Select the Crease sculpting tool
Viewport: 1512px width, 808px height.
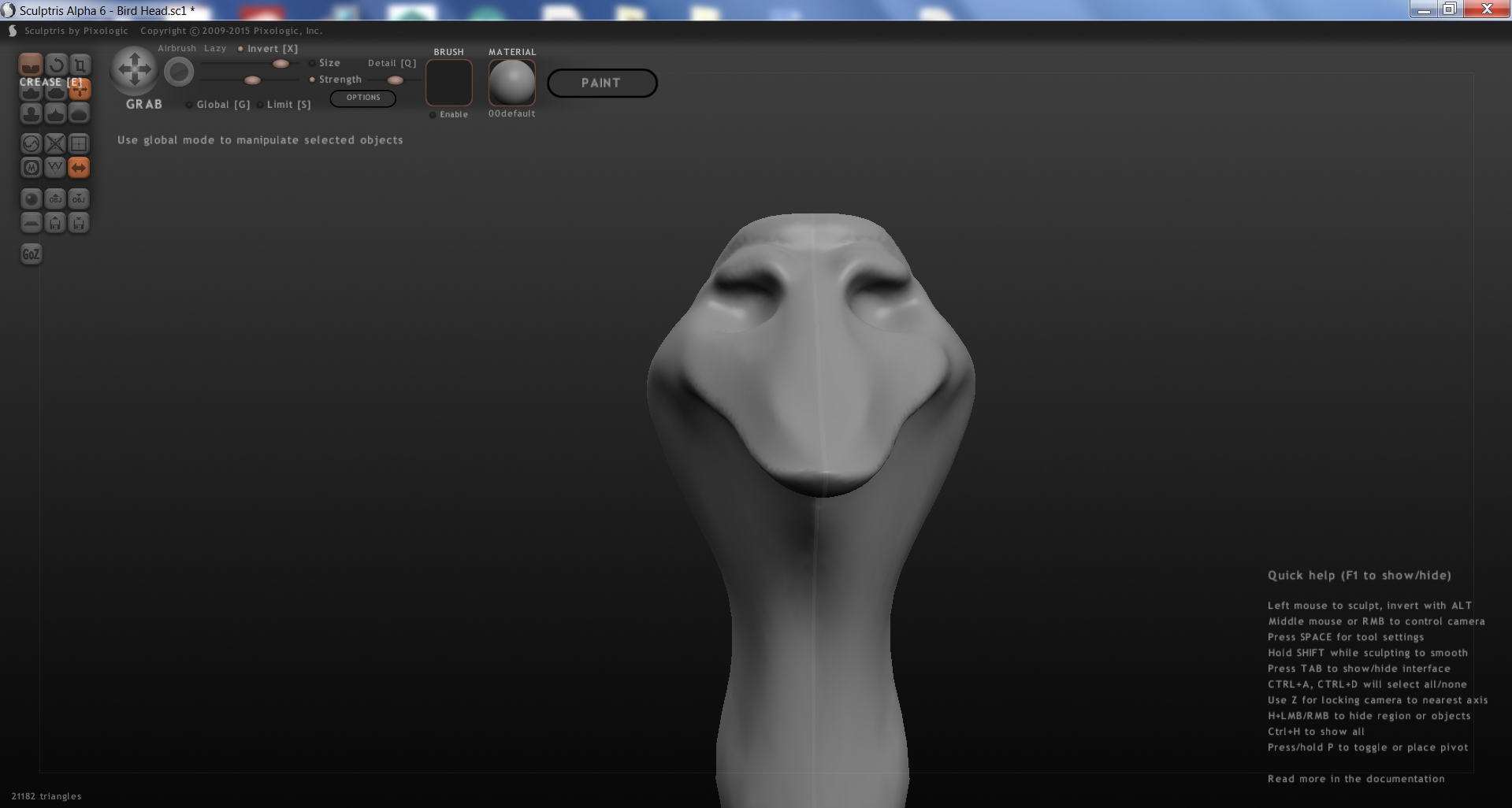coord(31,65)
